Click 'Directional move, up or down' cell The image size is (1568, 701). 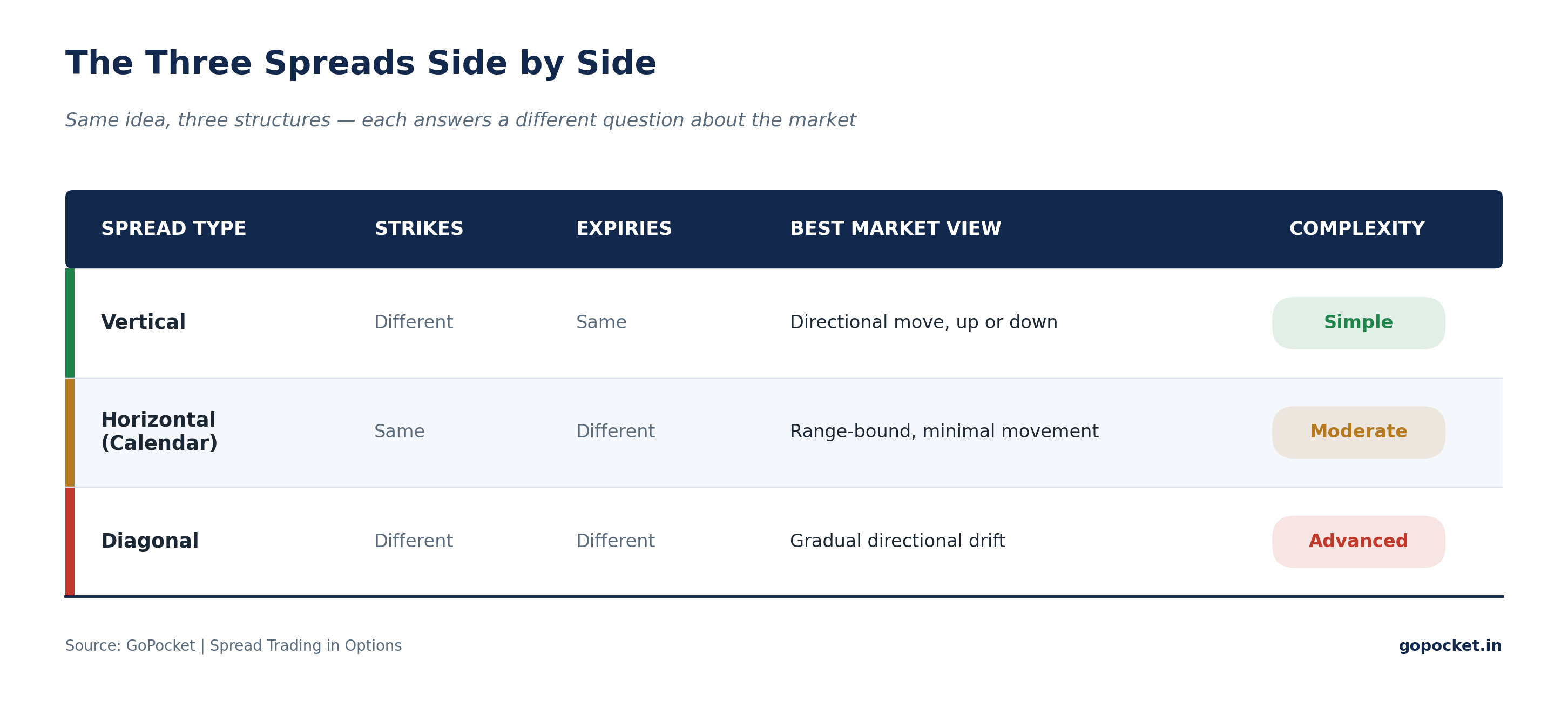coord(923,322)
